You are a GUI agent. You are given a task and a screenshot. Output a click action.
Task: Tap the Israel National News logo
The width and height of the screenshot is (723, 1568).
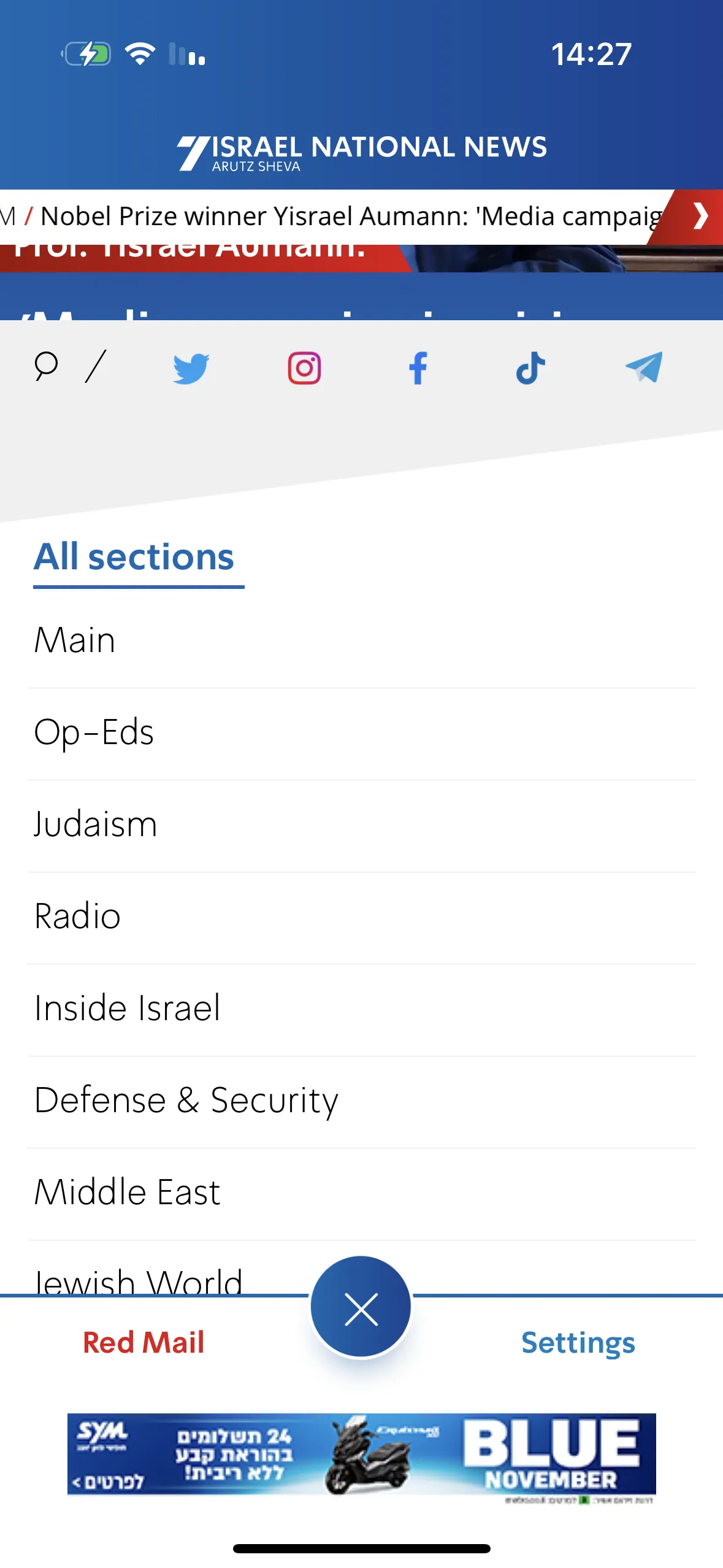pyautogui.click(x=362, y=152)
